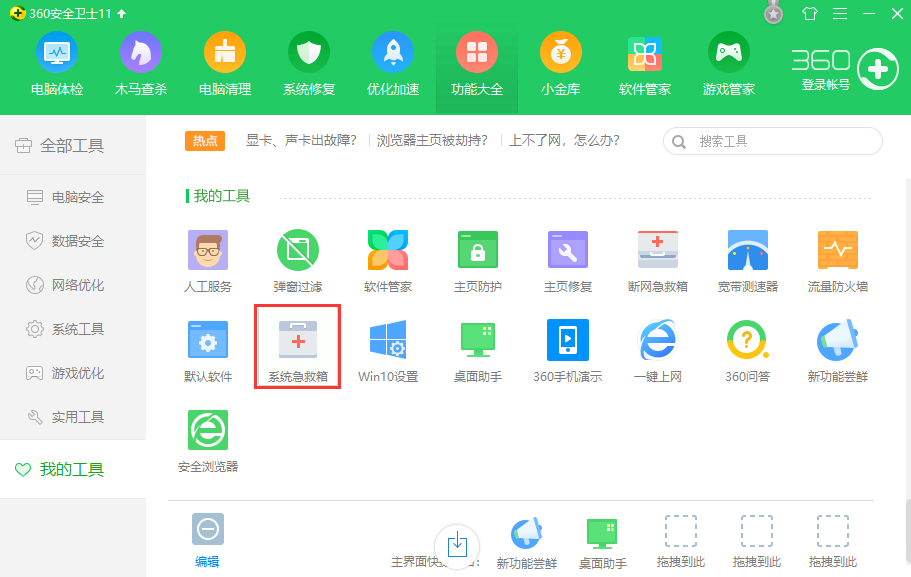
Task: Open 新功能尝鲜 in my tools grid
Action: pyautogui.click(x=838, y=351)
